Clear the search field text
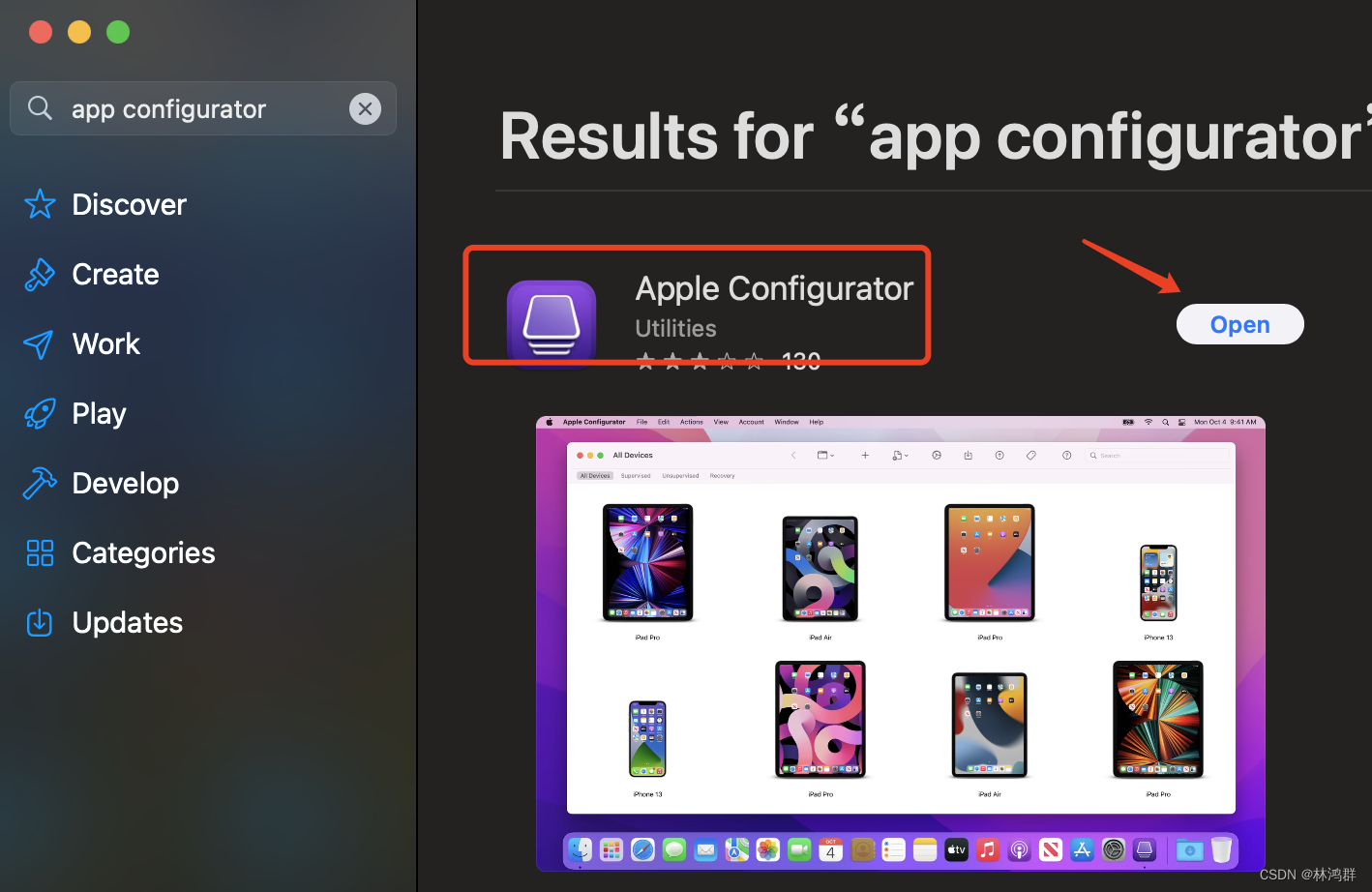The height and width of the screenshot is (892, 1372). (x=365, y=109)
